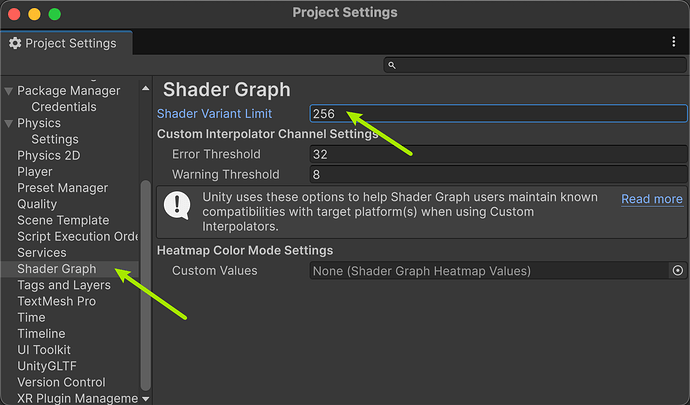The height and width of the screenshot is (405, 690).
Task: Click the Shader Variant Limit field
Action: coord(498,114)
